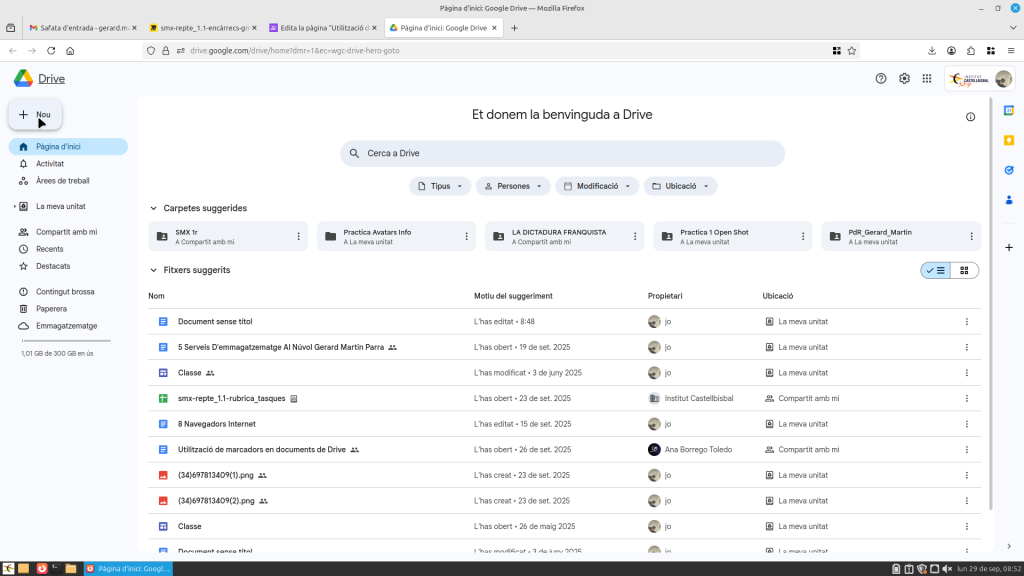Click the info icon beside welcome heading

(970, 117)
